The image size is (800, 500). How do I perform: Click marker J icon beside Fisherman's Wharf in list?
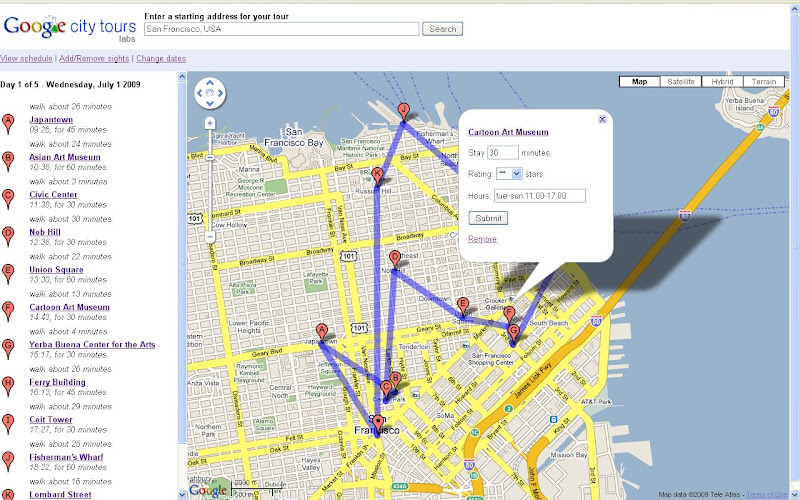coord(8,462)
